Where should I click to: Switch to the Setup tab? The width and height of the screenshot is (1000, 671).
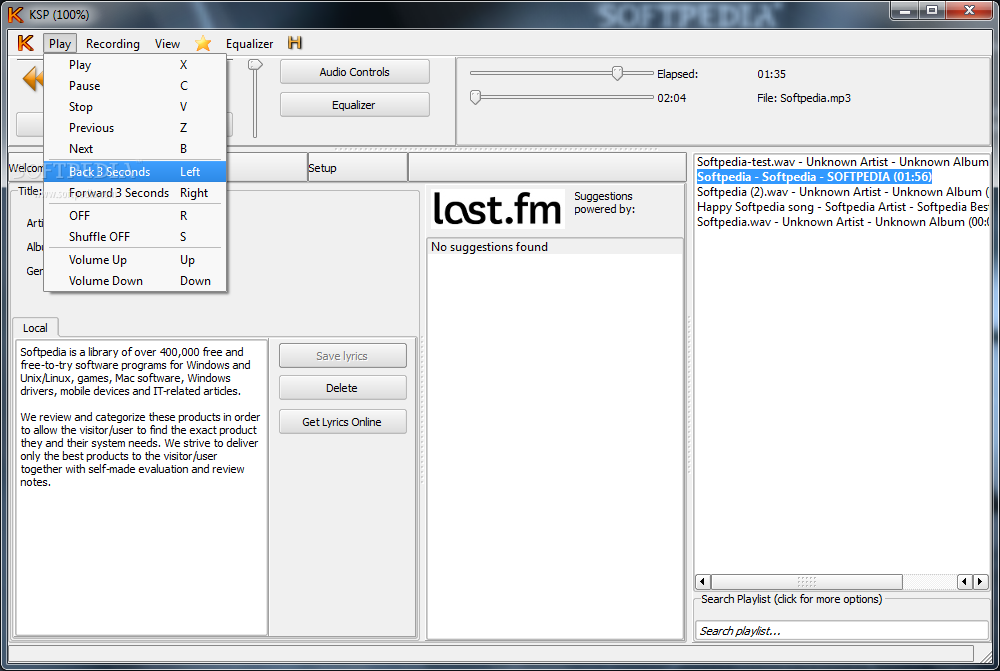357,168
